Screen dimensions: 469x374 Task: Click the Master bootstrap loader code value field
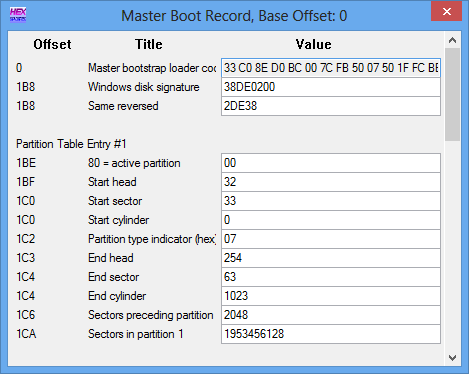pyautogui.click(x=331, y=68)
